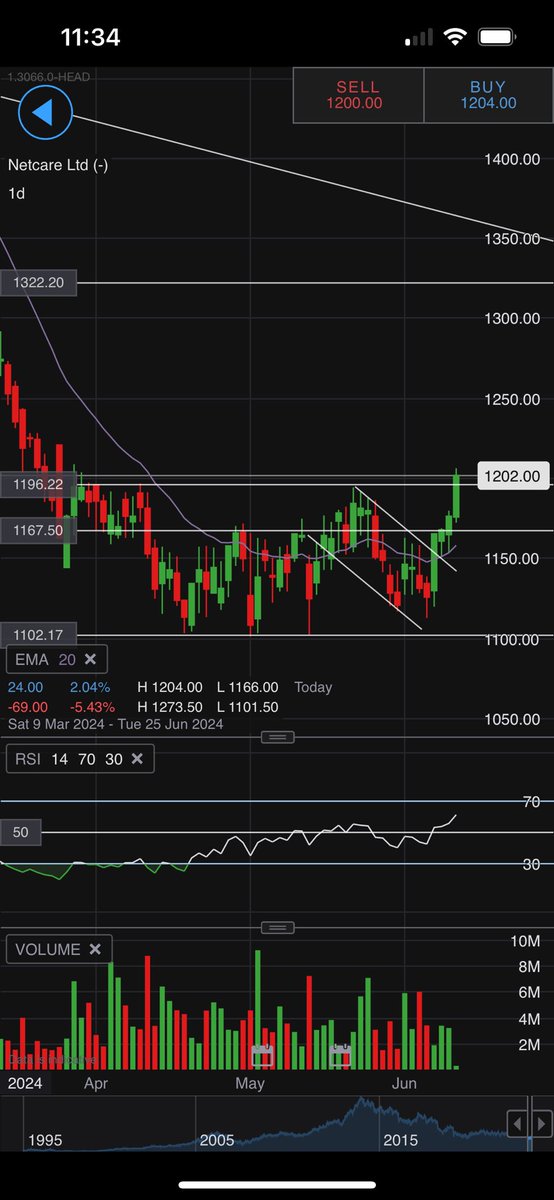This screenshot has width=554, height=1200.
Task: Click the -69.00 change value
Action: coord(28,707)
